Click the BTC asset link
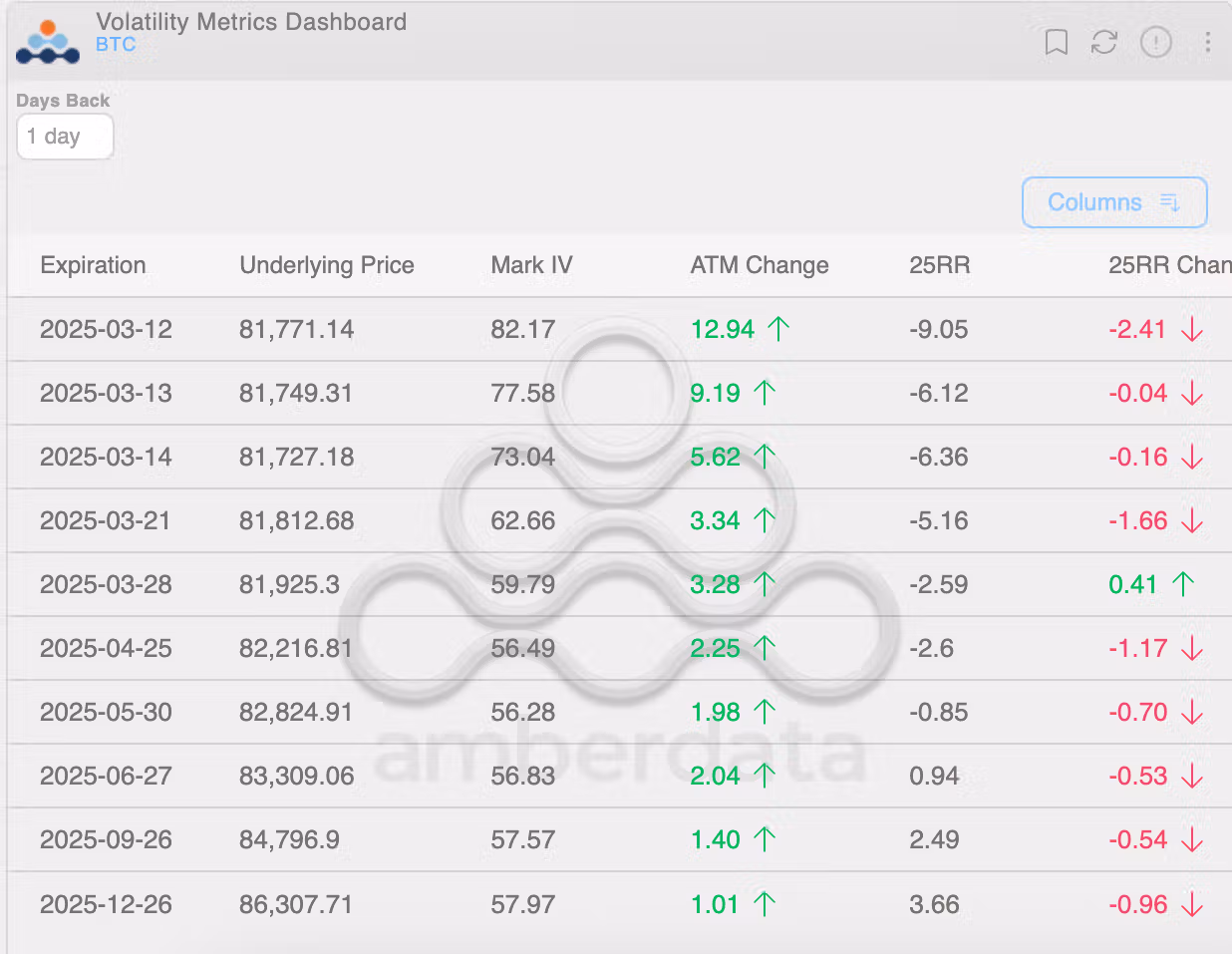 pos(116,45)
